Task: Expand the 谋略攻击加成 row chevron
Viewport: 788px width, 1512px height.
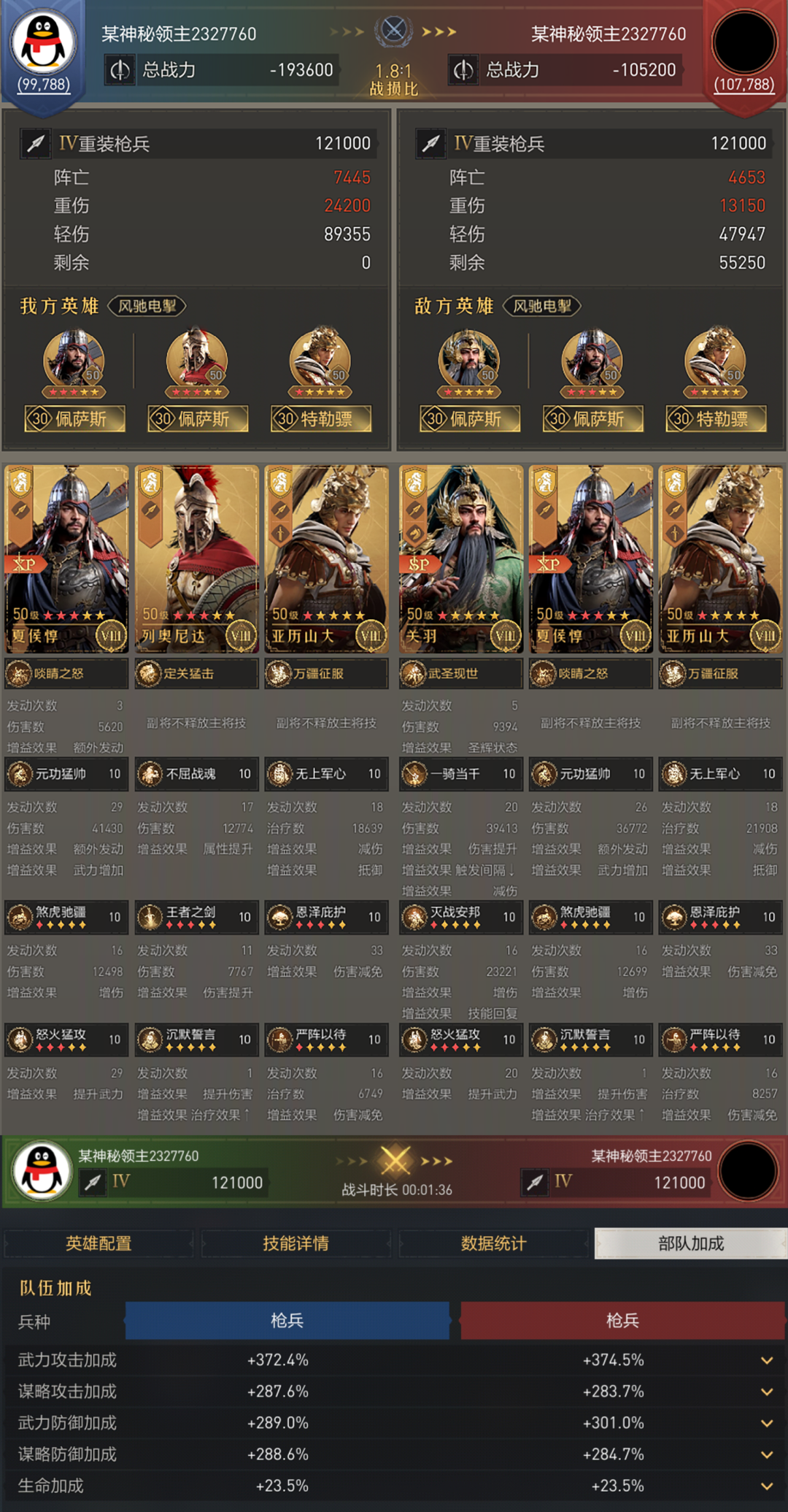Action: tap(767, 1392)
